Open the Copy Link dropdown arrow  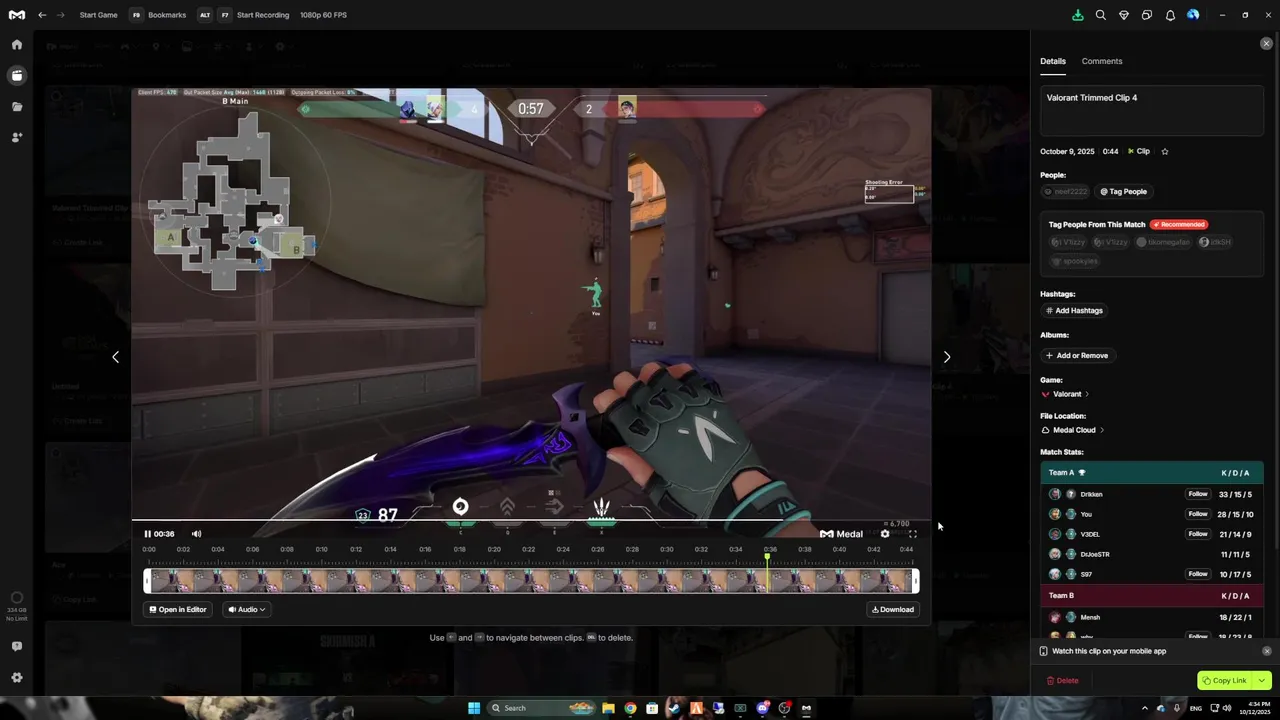coord(1262,681)
